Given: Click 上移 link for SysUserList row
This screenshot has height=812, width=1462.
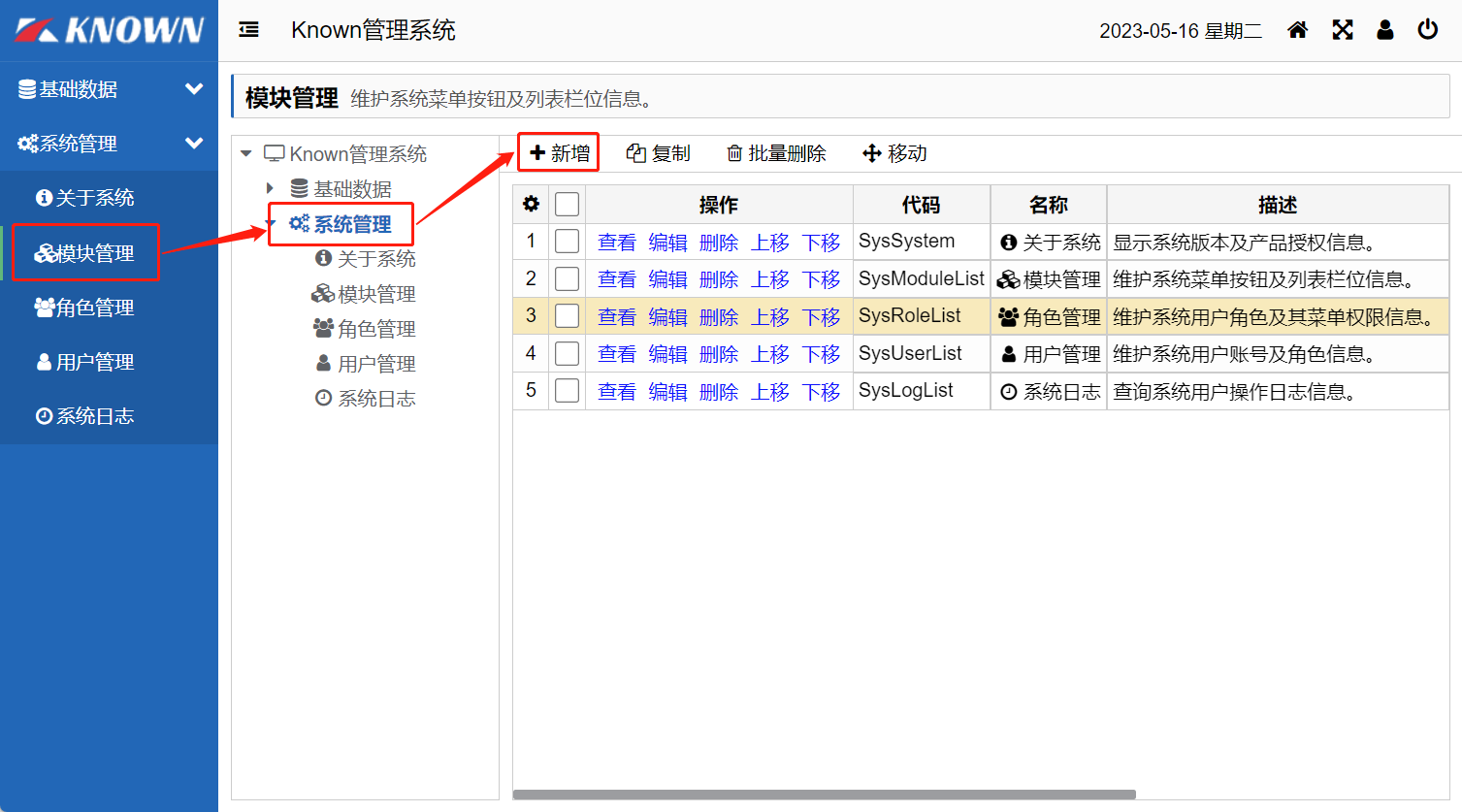Looking at the screenshot, I should point(770,354).
